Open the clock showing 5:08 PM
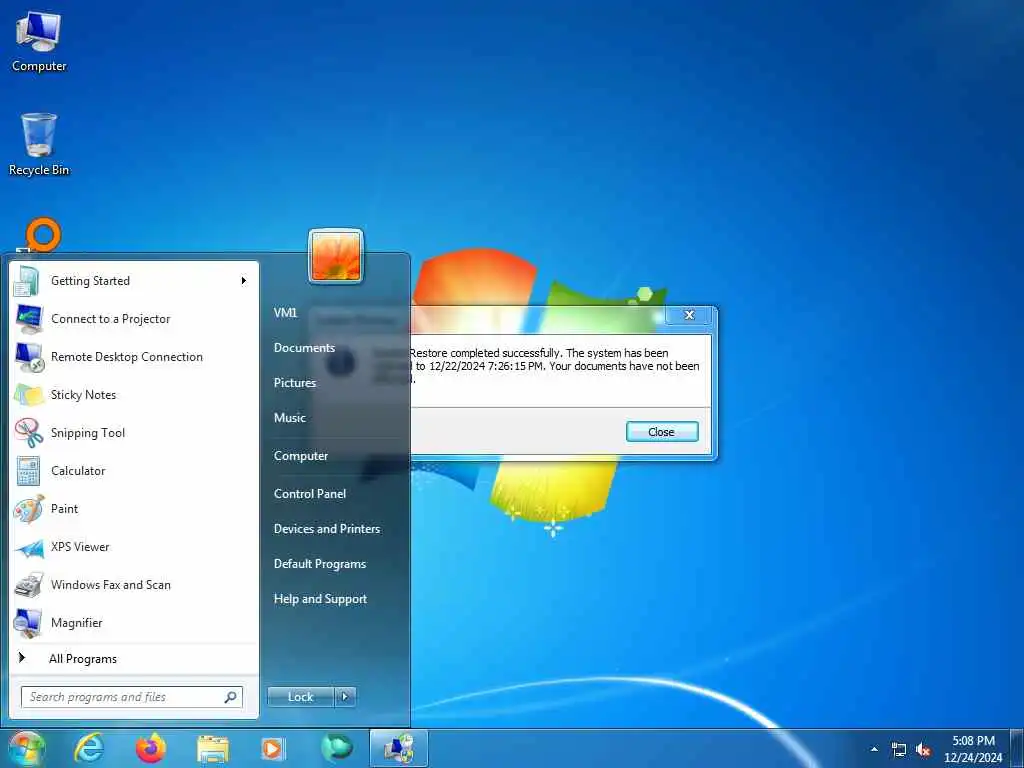 coord(973,749)
